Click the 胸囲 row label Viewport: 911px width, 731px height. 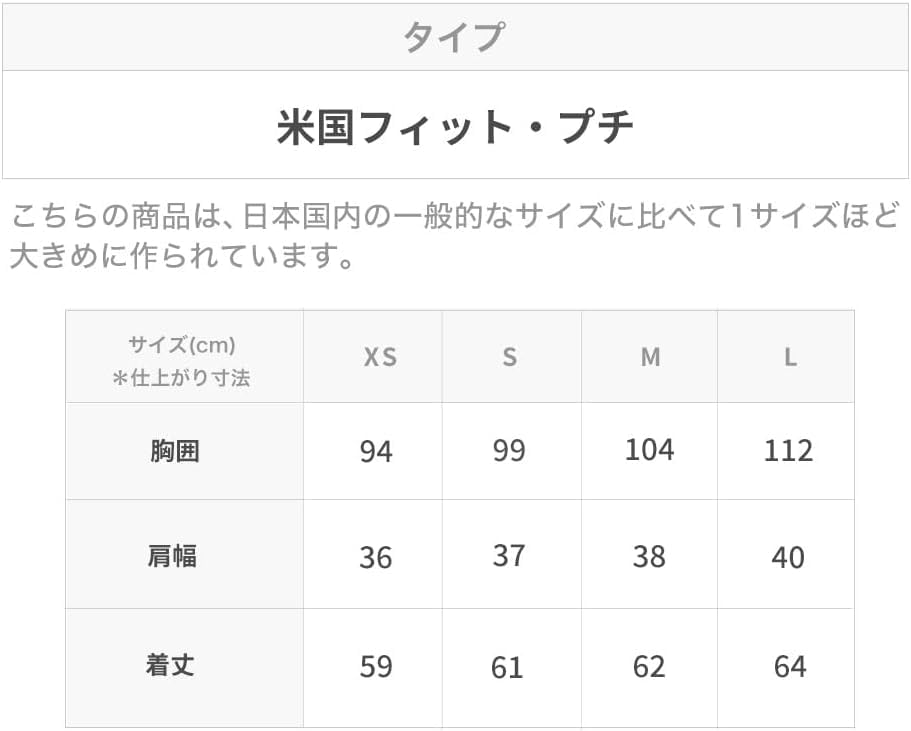[x=175, y=451]
